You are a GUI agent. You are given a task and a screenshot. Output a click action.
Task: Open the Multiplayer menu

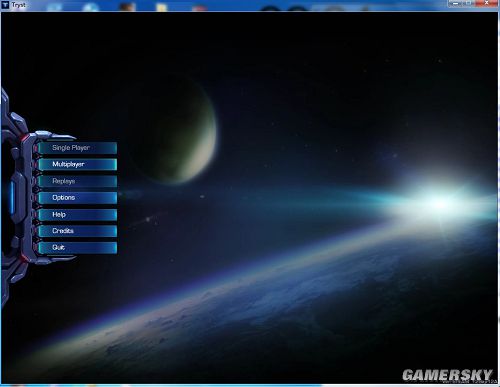point(77,164)
